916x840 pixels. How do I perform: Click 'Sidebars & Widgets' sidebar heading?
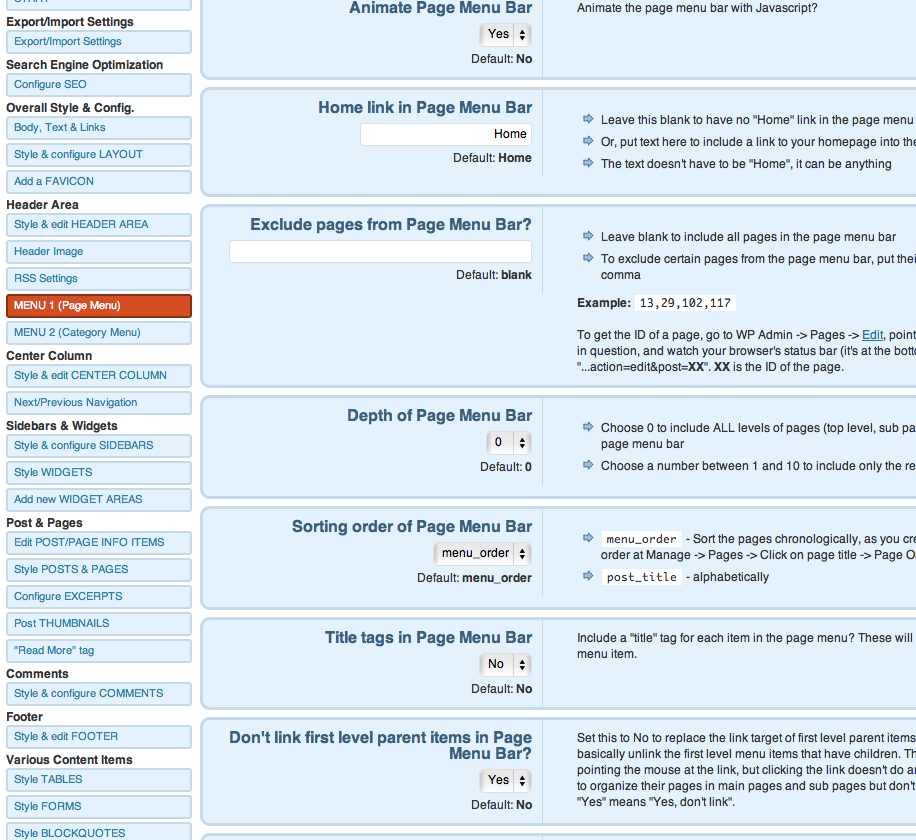(x=62, y=426)
